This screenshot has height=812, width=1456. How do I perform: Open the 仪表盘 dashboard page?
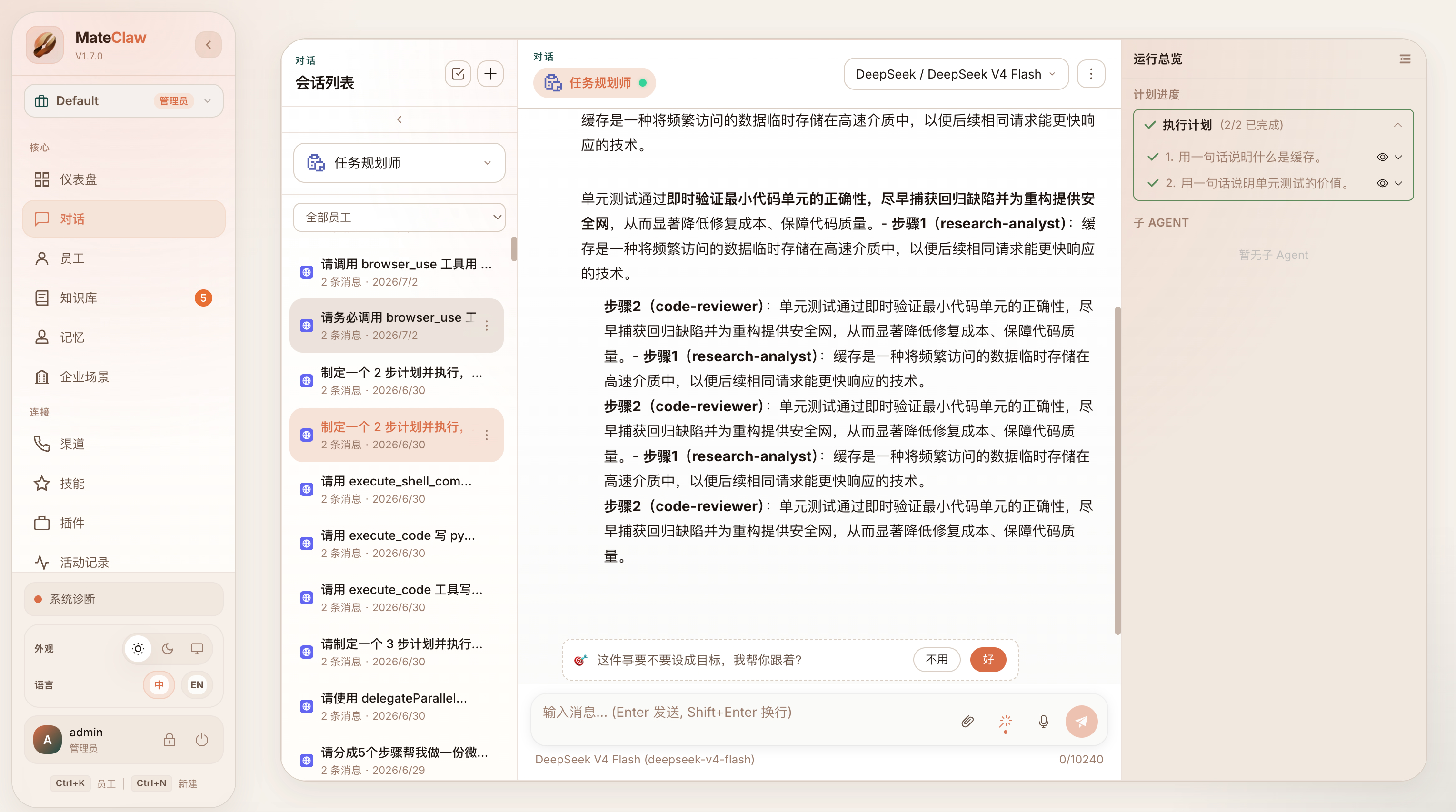click(x=123, y=179)
